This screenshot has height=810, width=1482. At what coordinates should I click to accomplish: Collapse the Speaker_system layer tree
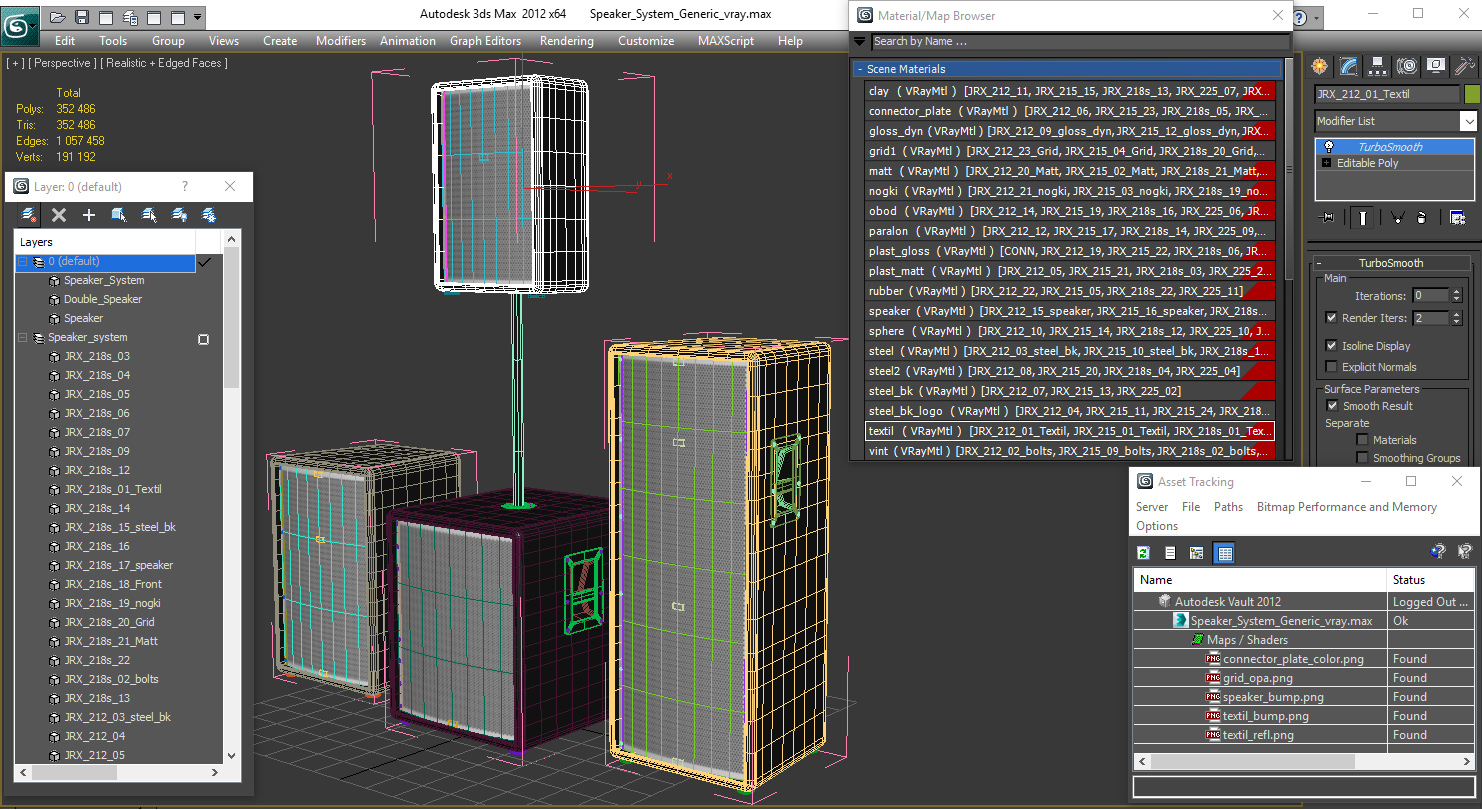[23, 338]
